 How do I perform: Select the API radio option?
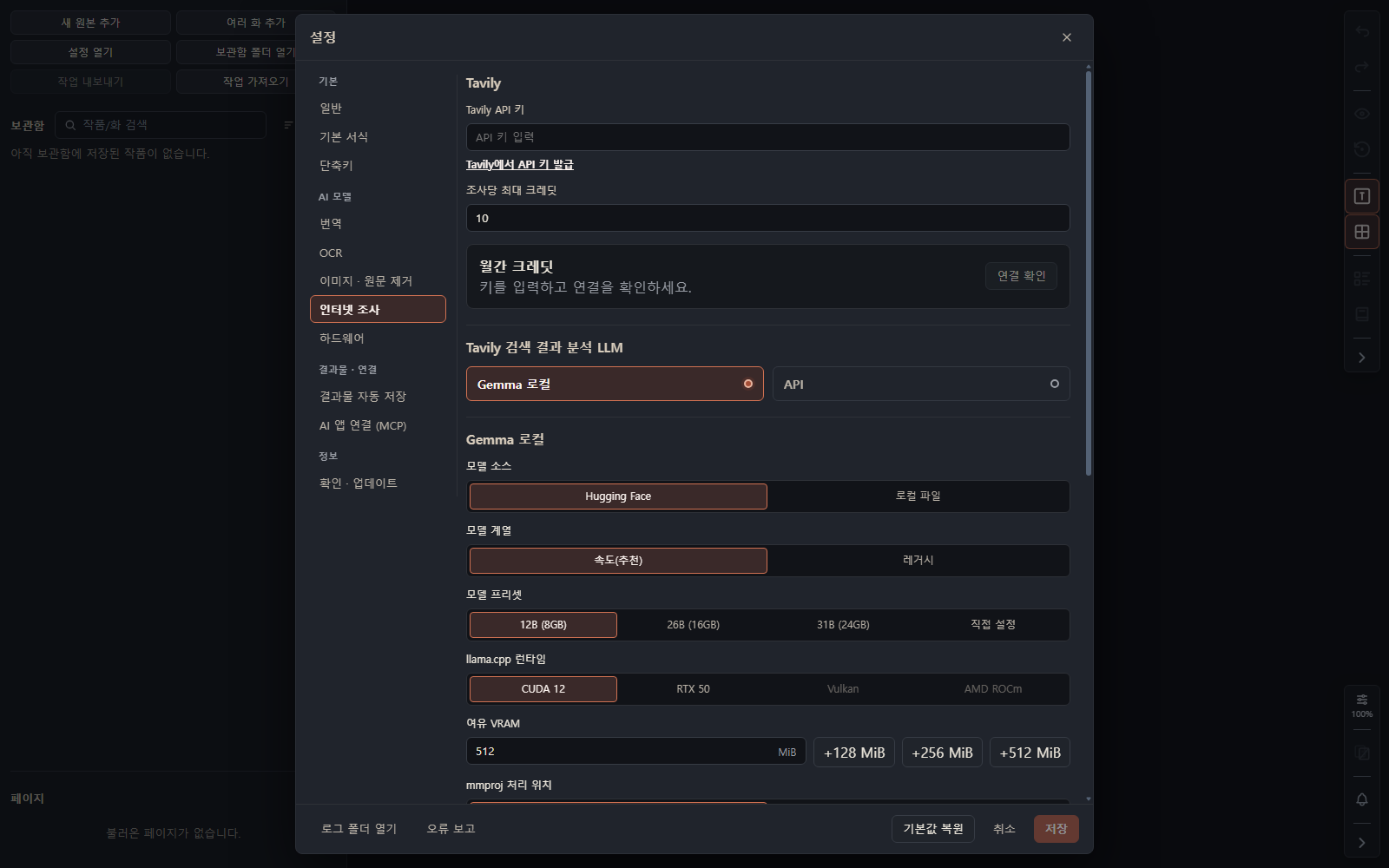click(x=921, y=384)
